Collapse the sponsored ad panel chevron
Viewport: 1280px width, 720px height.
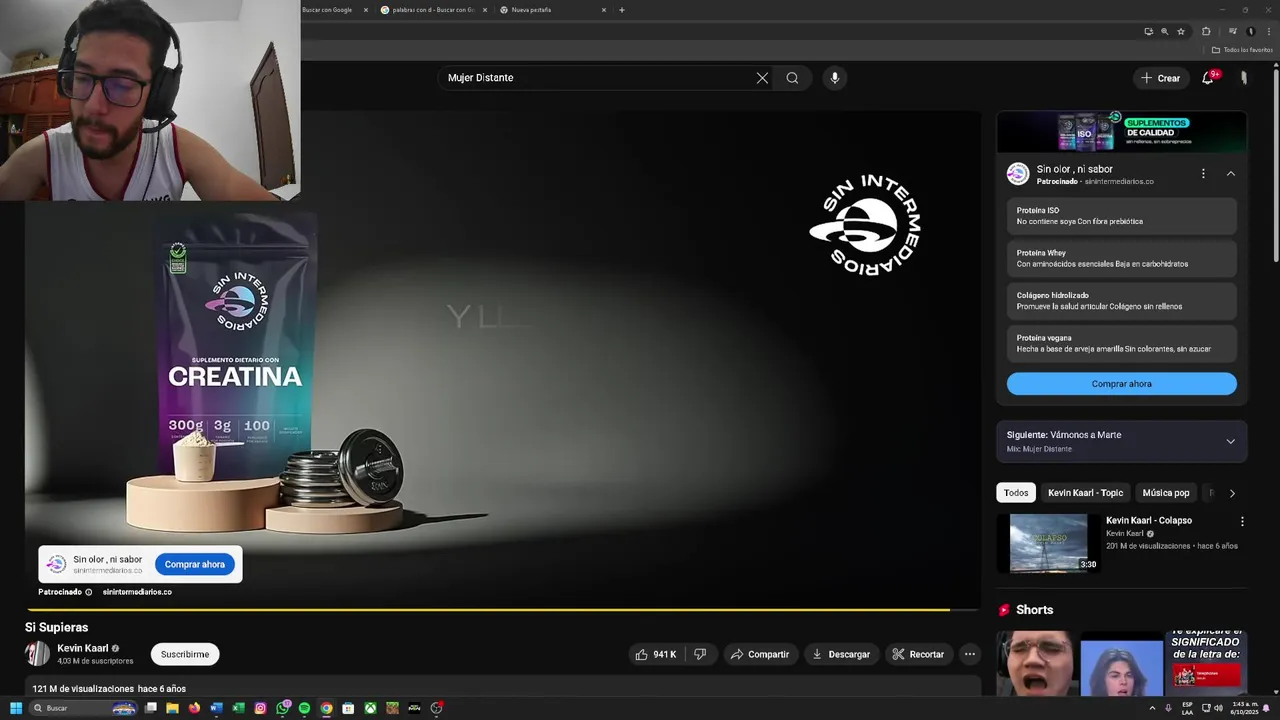point(1231,174)
